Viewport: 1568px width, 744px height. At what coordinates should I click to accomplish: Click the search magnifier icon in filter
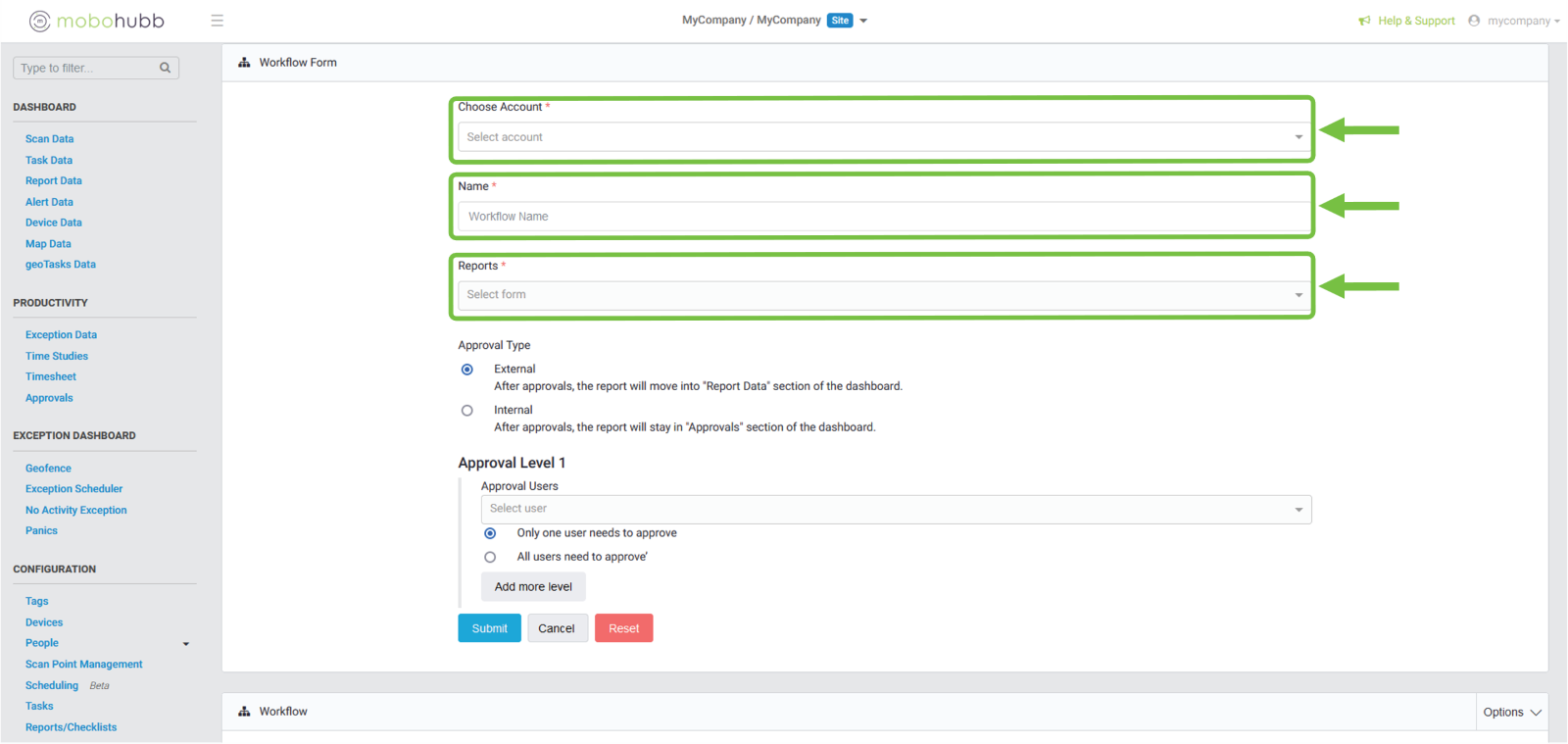(165, 68)
